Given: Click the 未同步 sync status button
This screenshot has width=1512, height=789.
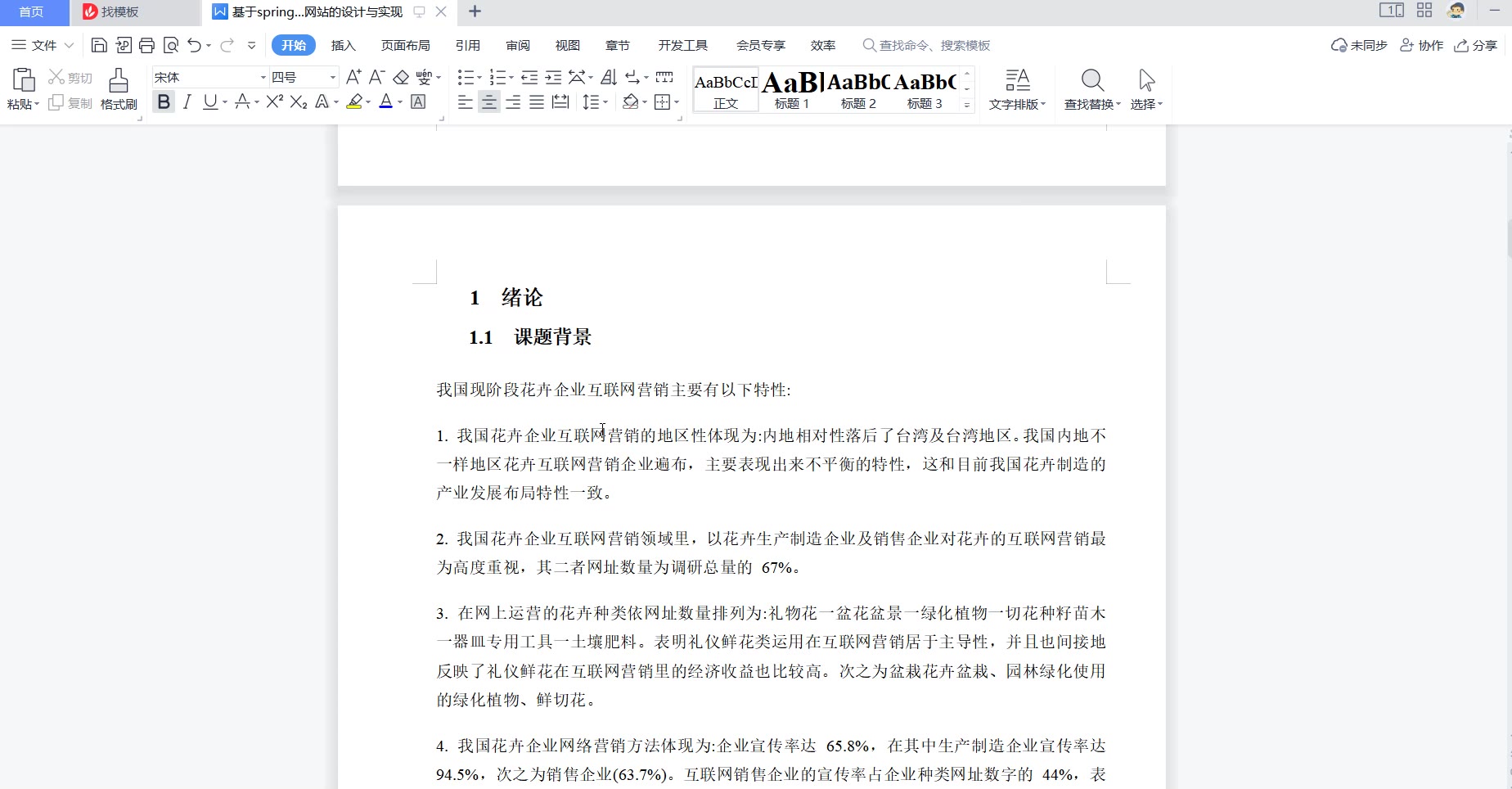Looking at the screenshot, I should (x=1359, y=45).
